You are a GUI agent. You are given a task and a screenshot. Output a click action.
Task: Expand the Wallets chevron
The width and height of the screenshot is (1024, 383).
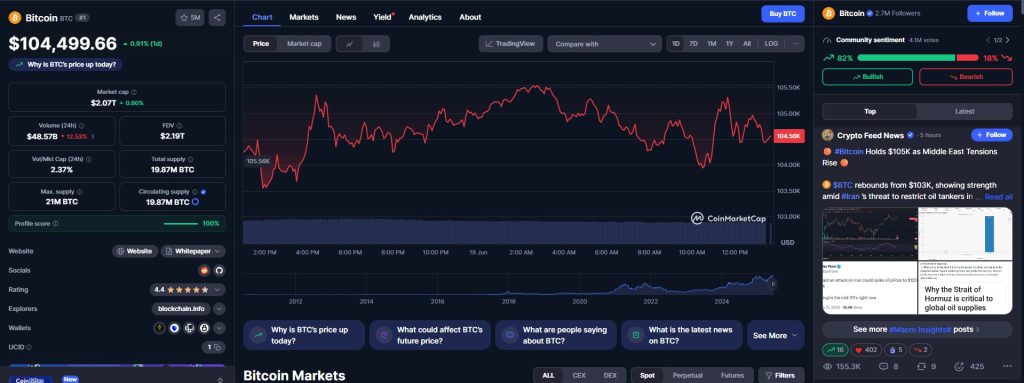point(219,328)
